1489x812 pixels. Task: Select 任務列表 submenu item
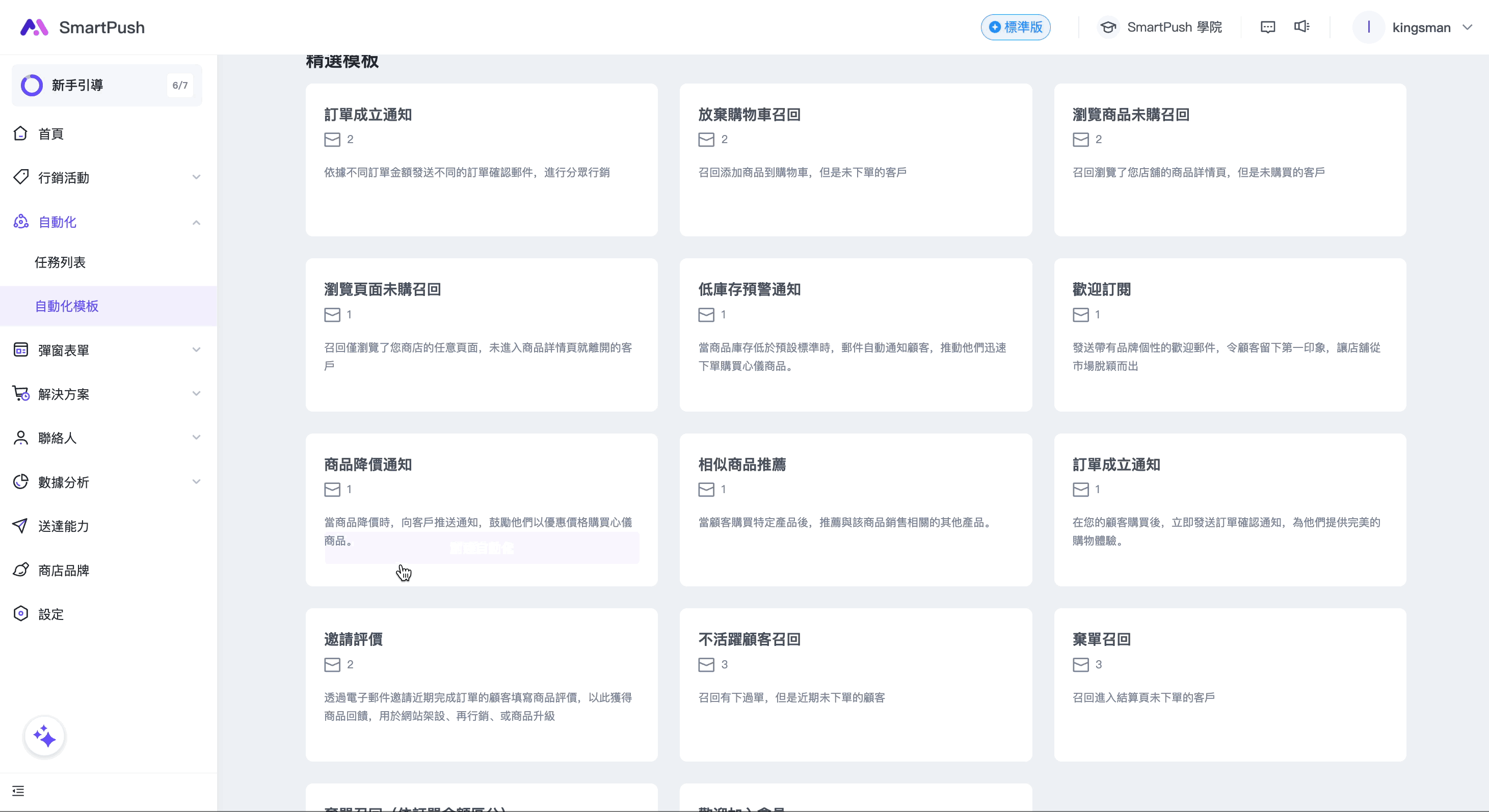60,262
